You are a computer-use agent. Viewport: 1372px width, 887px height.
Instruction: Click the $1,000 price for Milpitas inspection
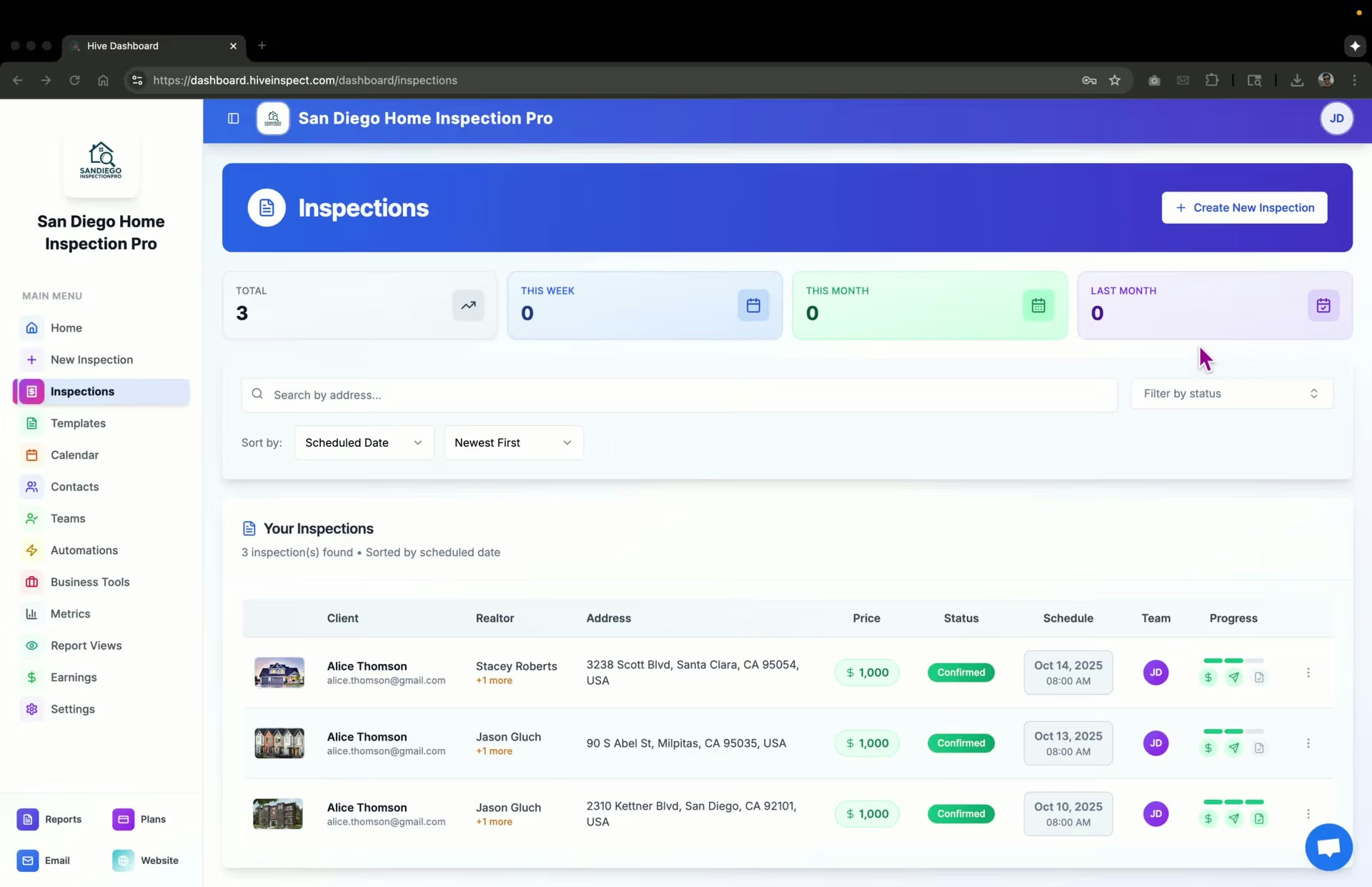coord(867,743)
